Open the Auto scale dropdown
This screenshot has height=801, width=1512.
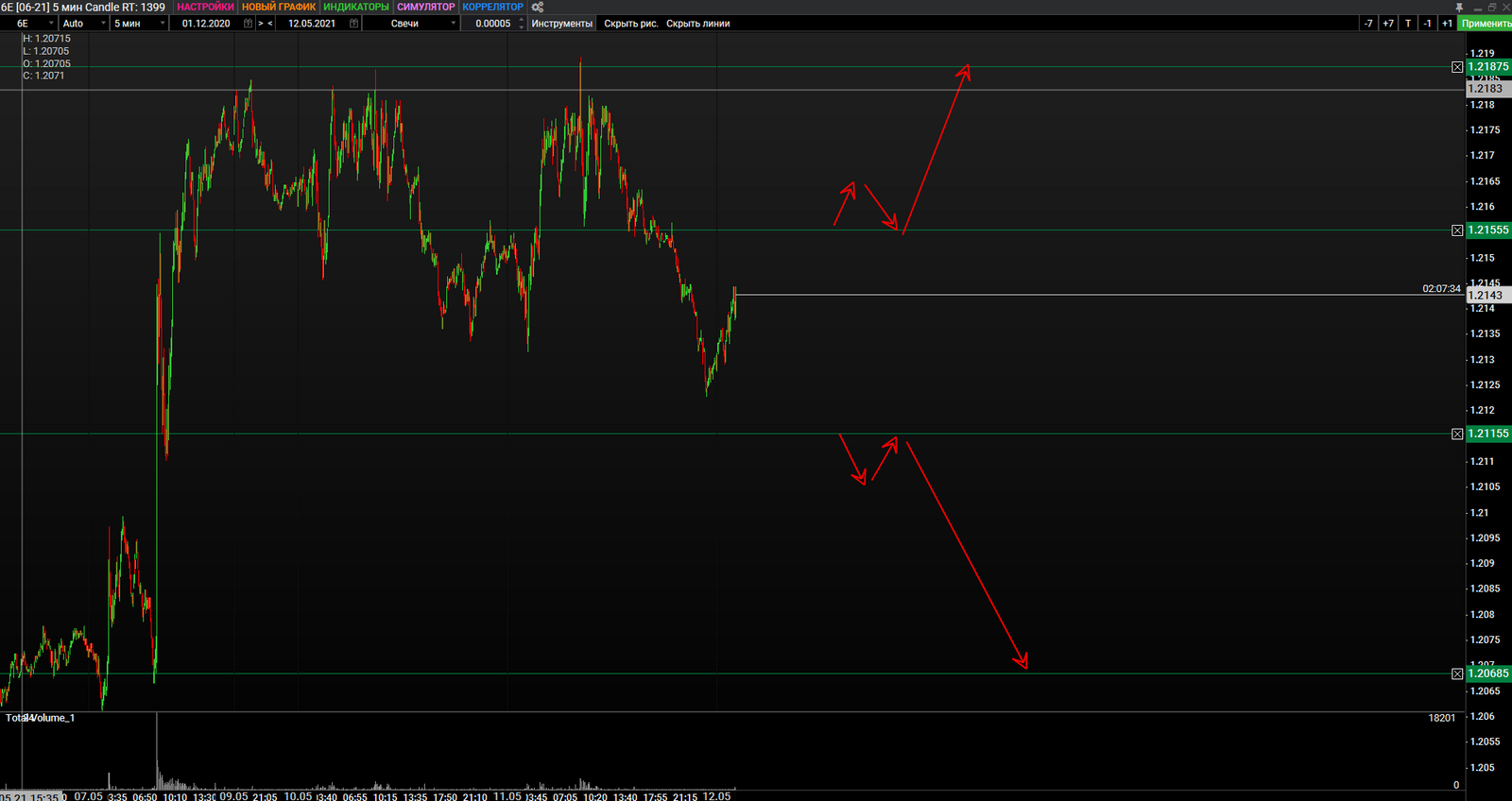click(84, 24)
